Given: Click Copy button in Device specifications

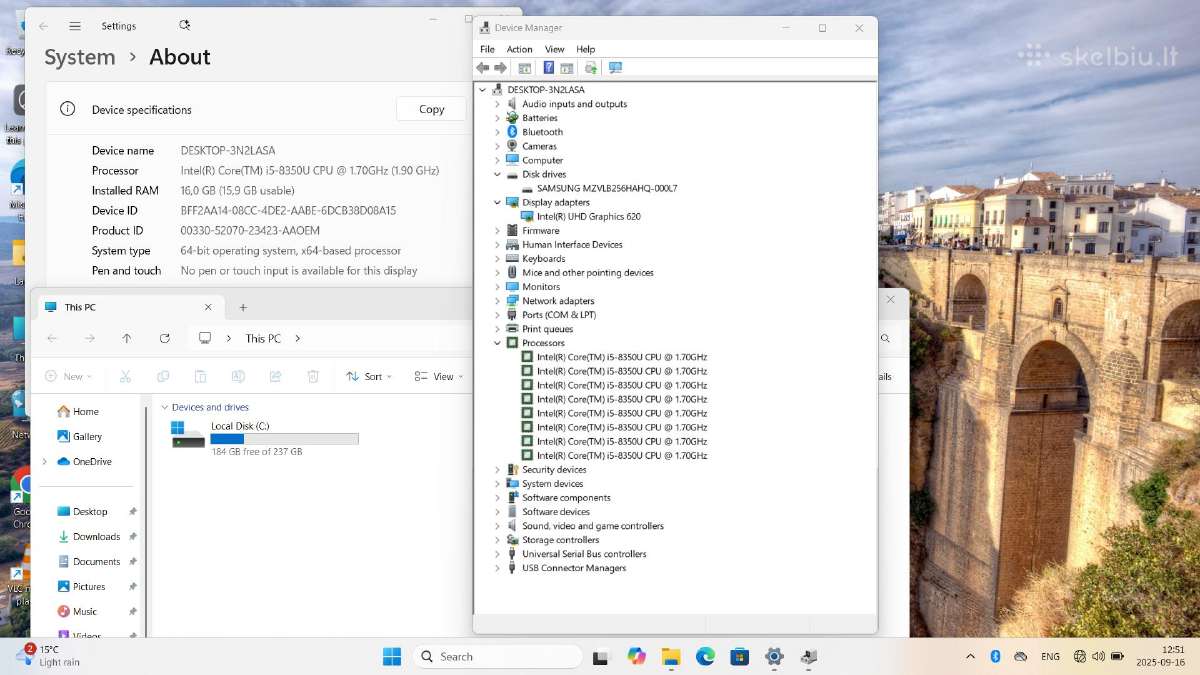Looking at the screenshot, I should pos(432,109).
